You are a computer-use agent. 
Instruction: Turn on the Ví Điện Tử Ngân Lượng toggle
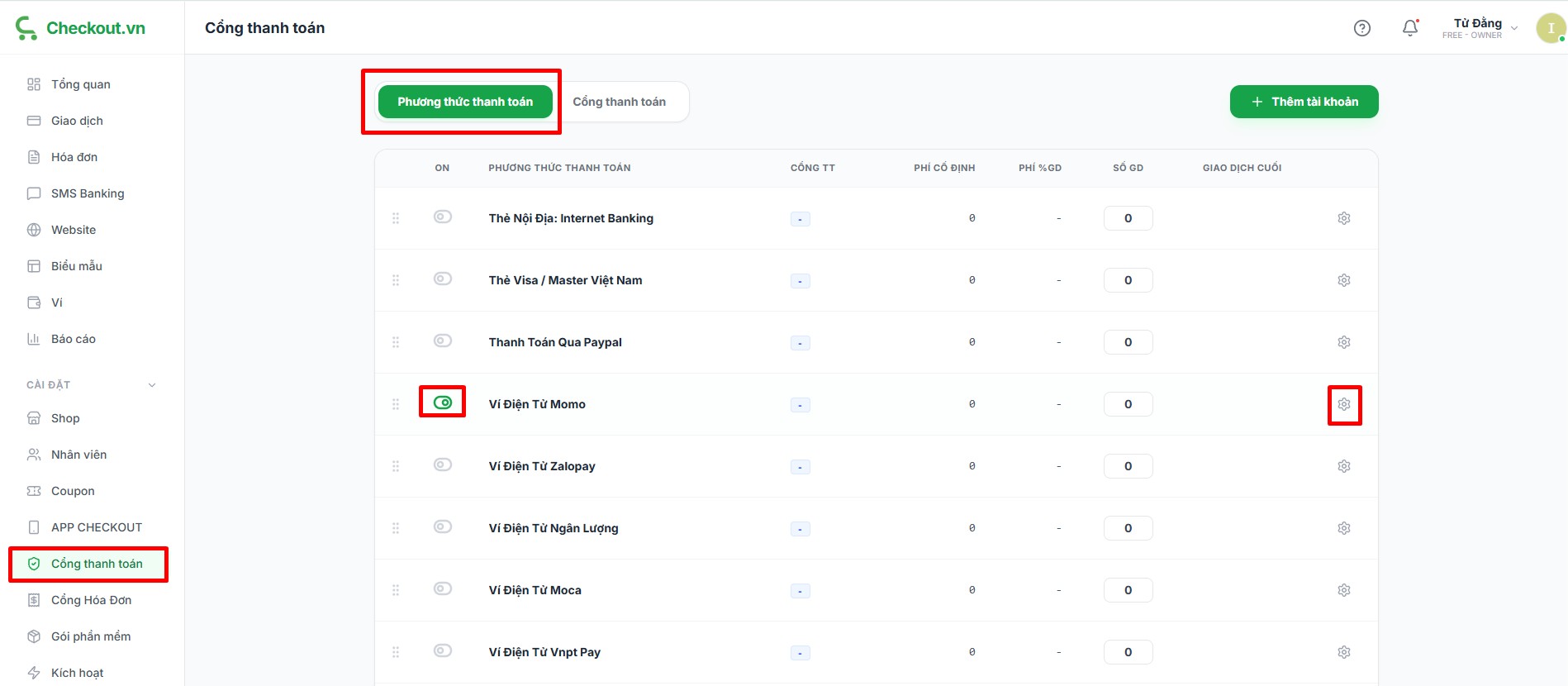pyautogui.click(x=443, y=526)
